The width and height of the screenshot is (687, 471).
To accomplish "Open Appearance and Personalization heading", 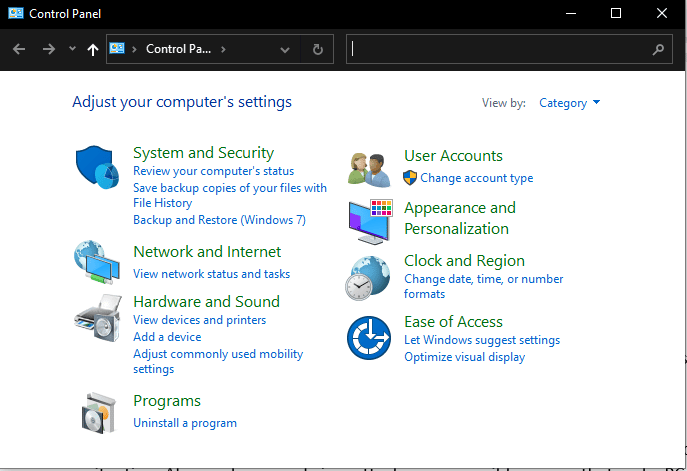I will (460, 218).
